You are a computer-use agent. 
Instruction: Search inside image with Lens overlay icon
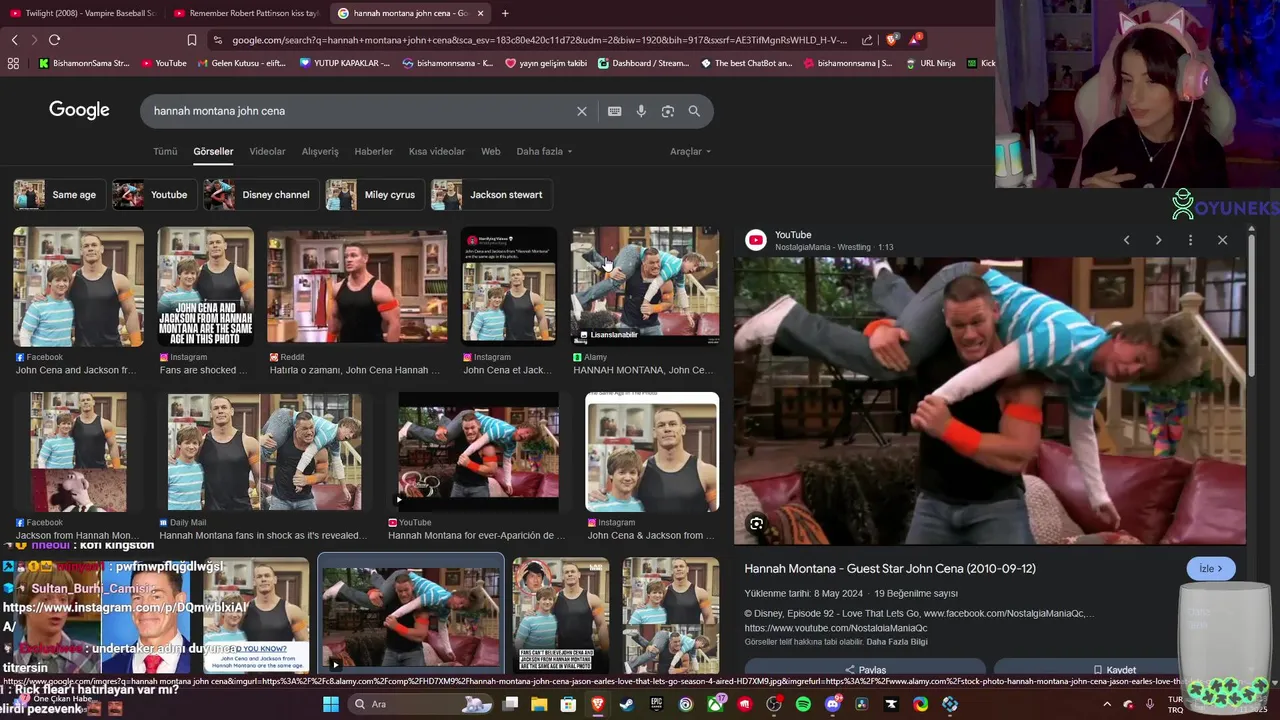pos(757,523)
